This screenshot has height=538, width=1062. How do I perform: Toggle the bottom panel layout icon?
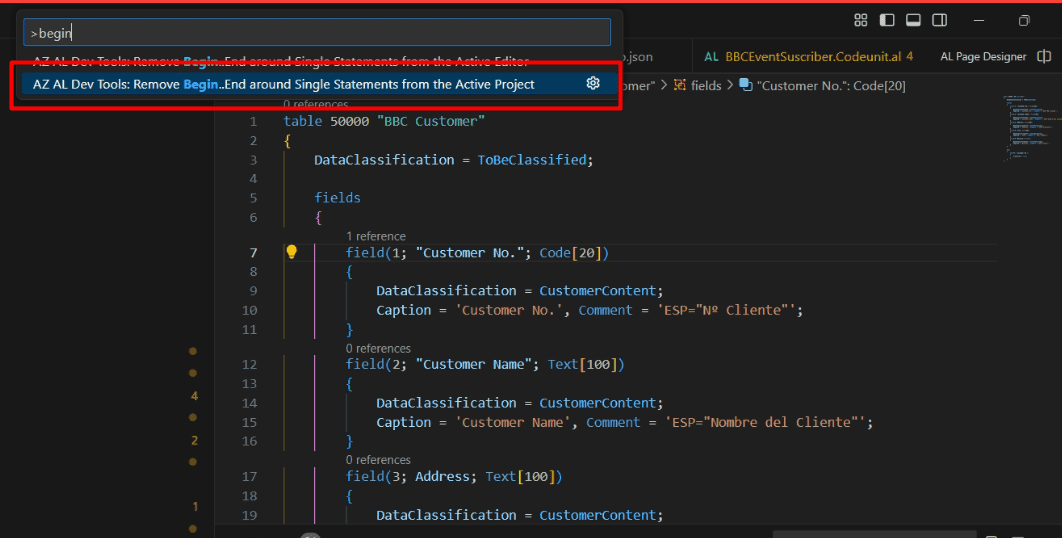tap(913, 20)
